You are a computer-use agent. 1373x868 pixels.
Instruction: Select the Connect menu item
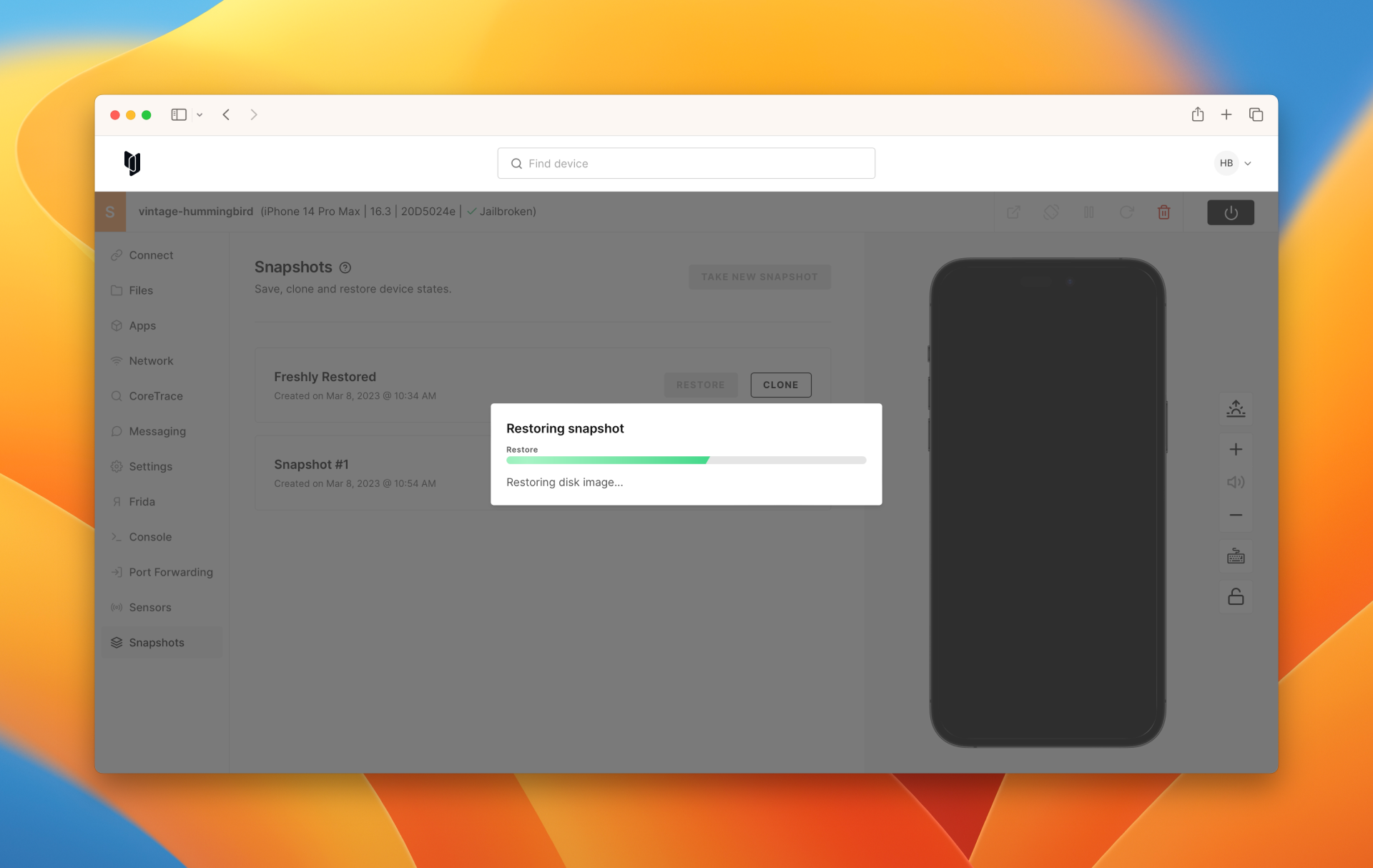tap(152, 254)
